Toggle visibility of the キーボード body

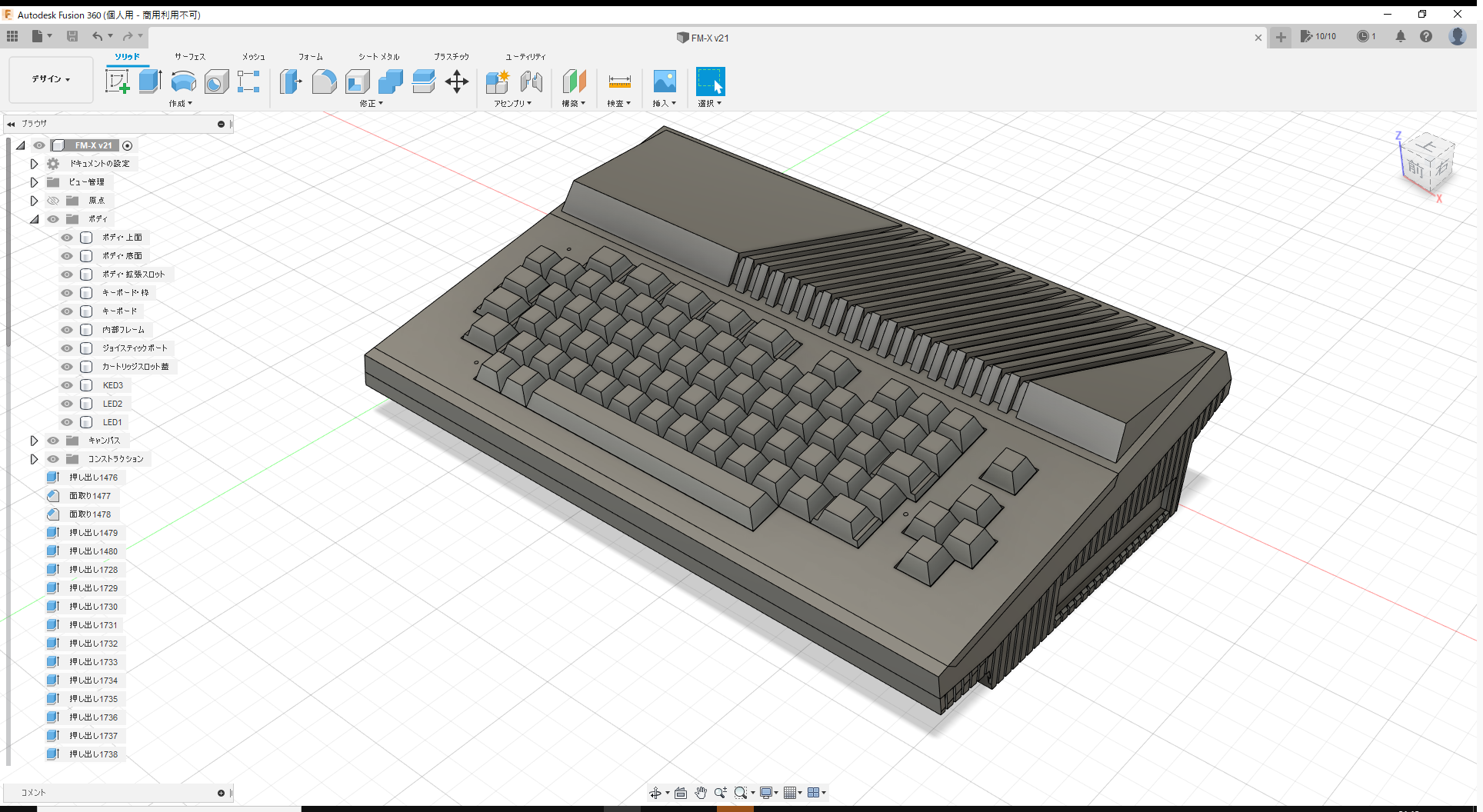66,311
